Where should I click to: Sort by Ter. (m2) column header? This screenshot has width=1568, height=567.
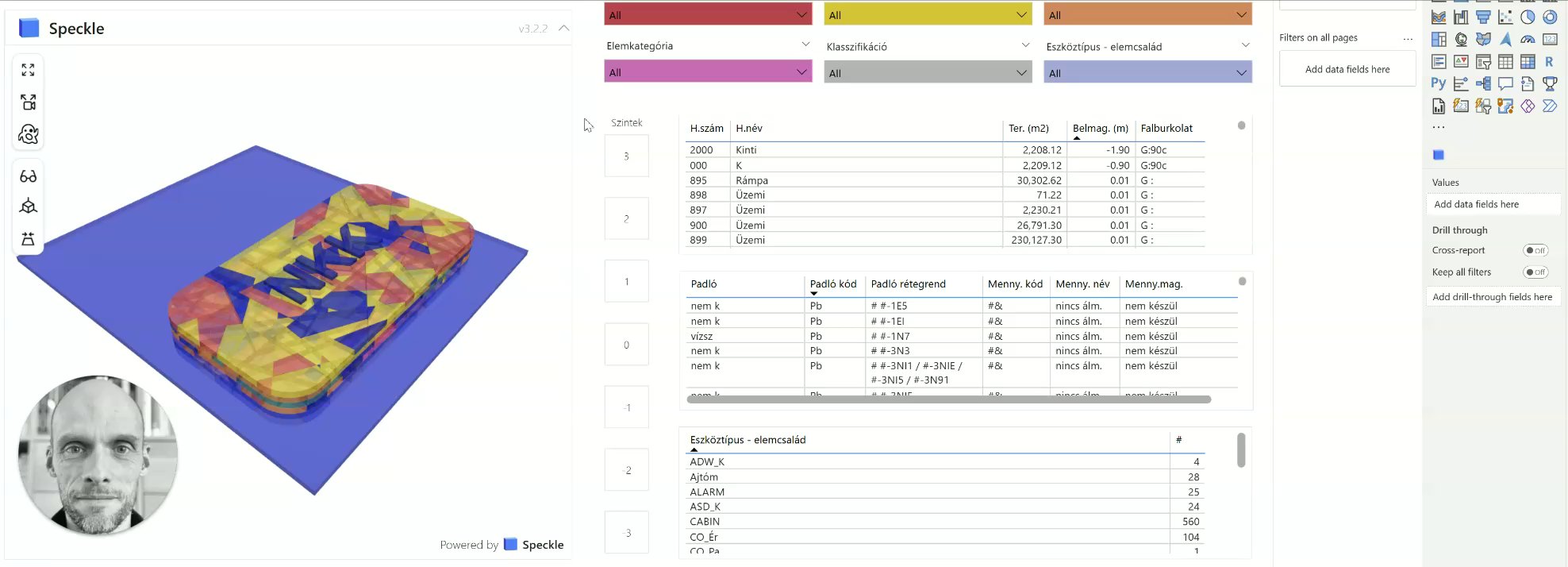1028,128
